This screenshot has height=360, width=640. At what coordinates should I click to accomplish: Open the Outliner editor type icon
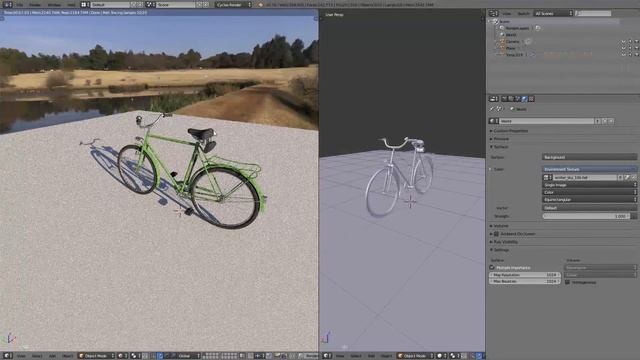(x=493, y=13)
